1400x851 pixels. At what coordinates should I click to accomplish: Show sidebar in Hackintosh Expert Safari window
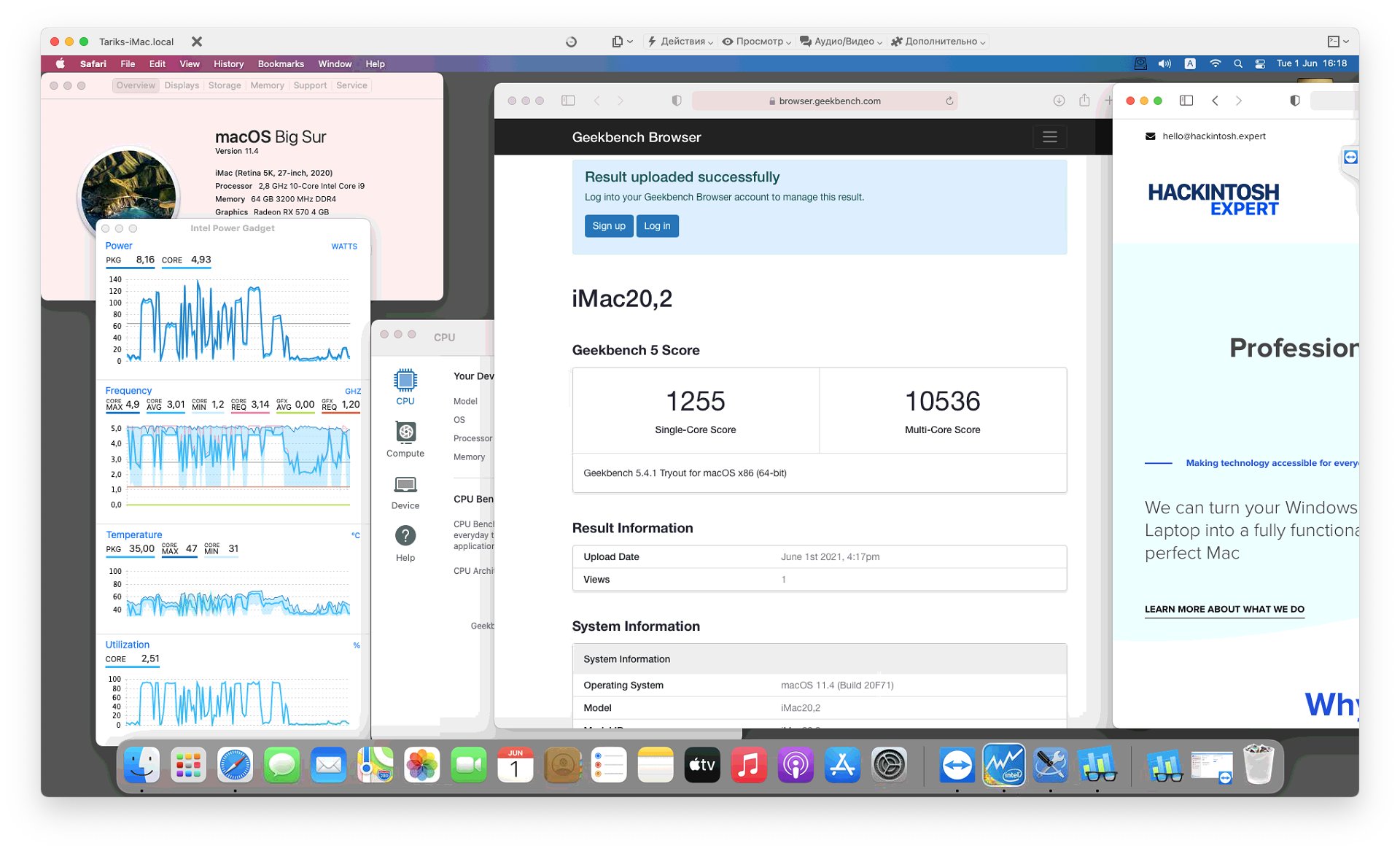tap(1186, 101)
